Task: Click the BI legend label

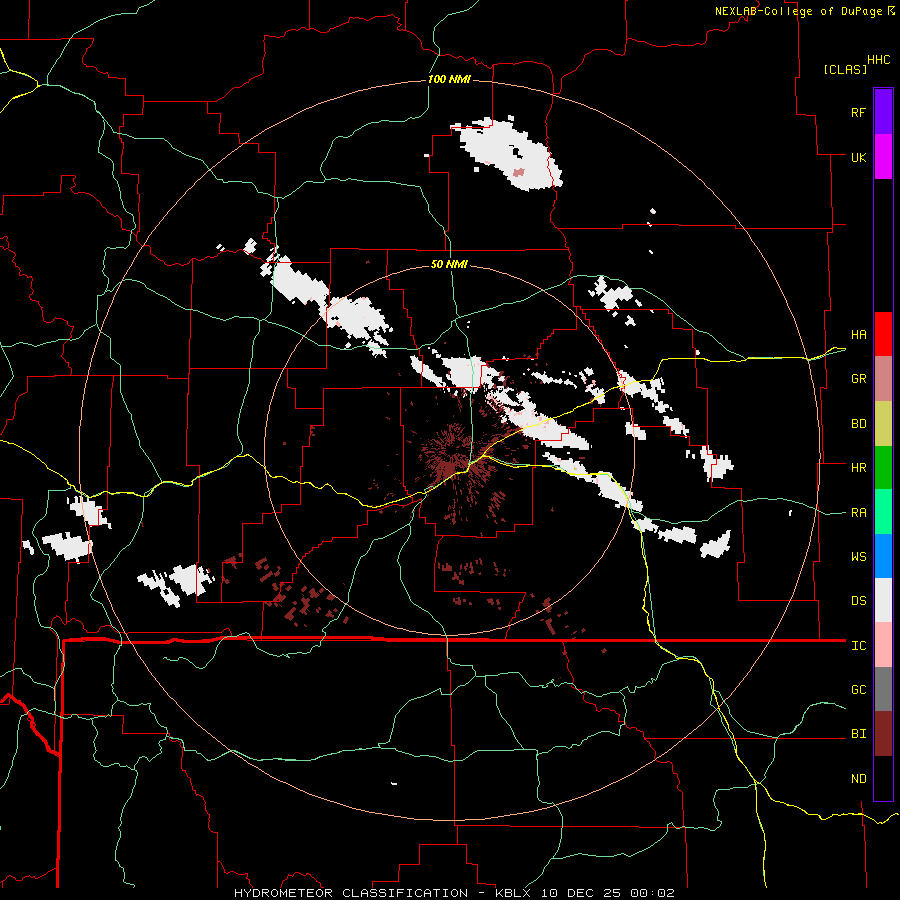Action: pyautogui.click(x=858, y=734)
